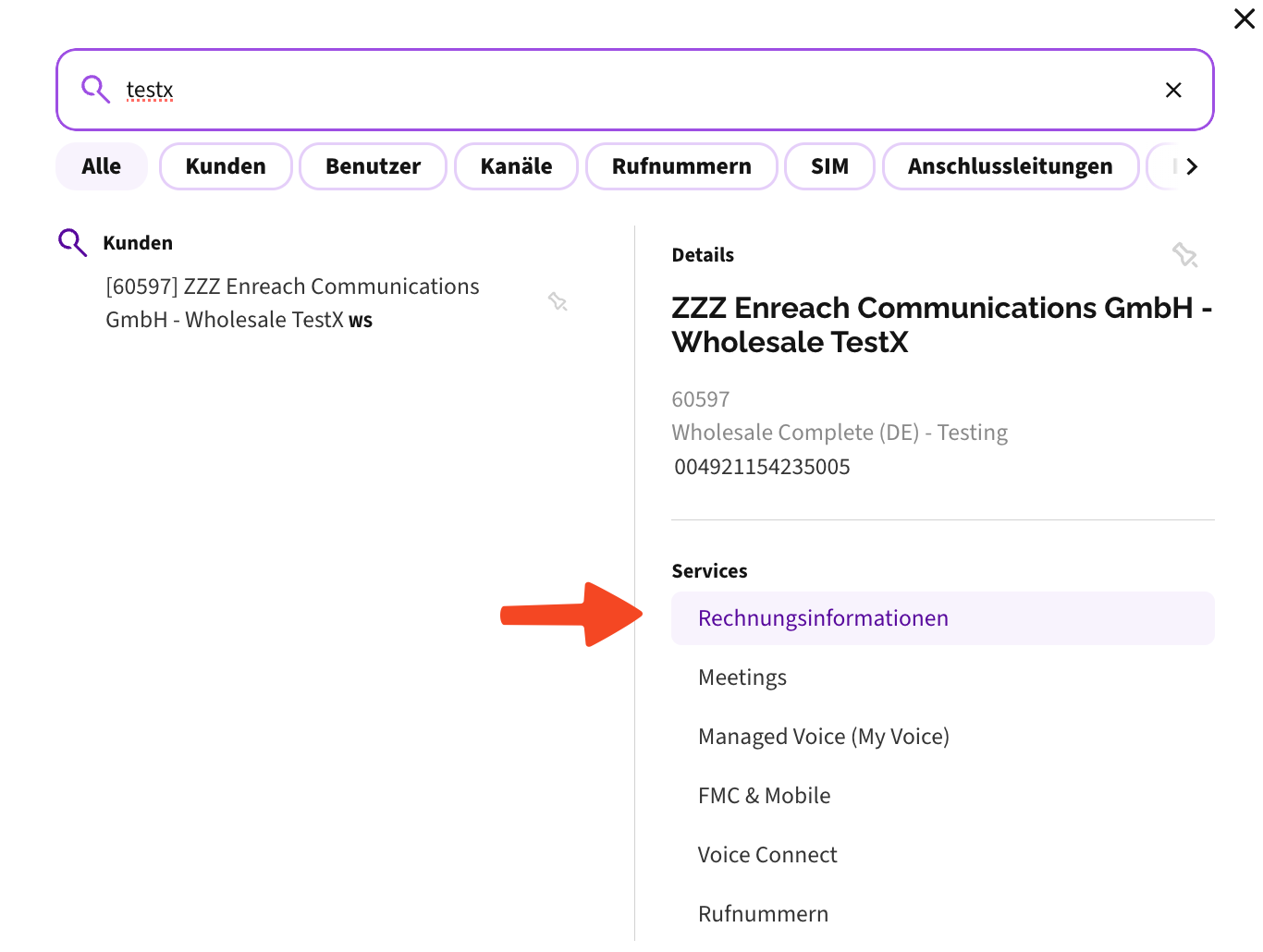Image resolution: width=1263 pixels, height=952 pixels.
Task: Pin the Details panel for quick access
Action: (1184, 255)
